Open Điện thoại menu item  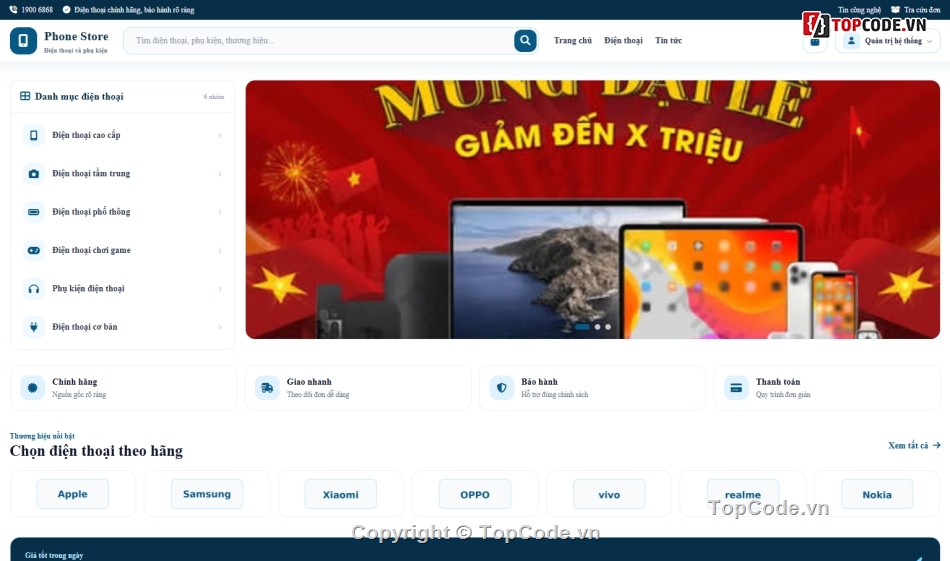623,41
